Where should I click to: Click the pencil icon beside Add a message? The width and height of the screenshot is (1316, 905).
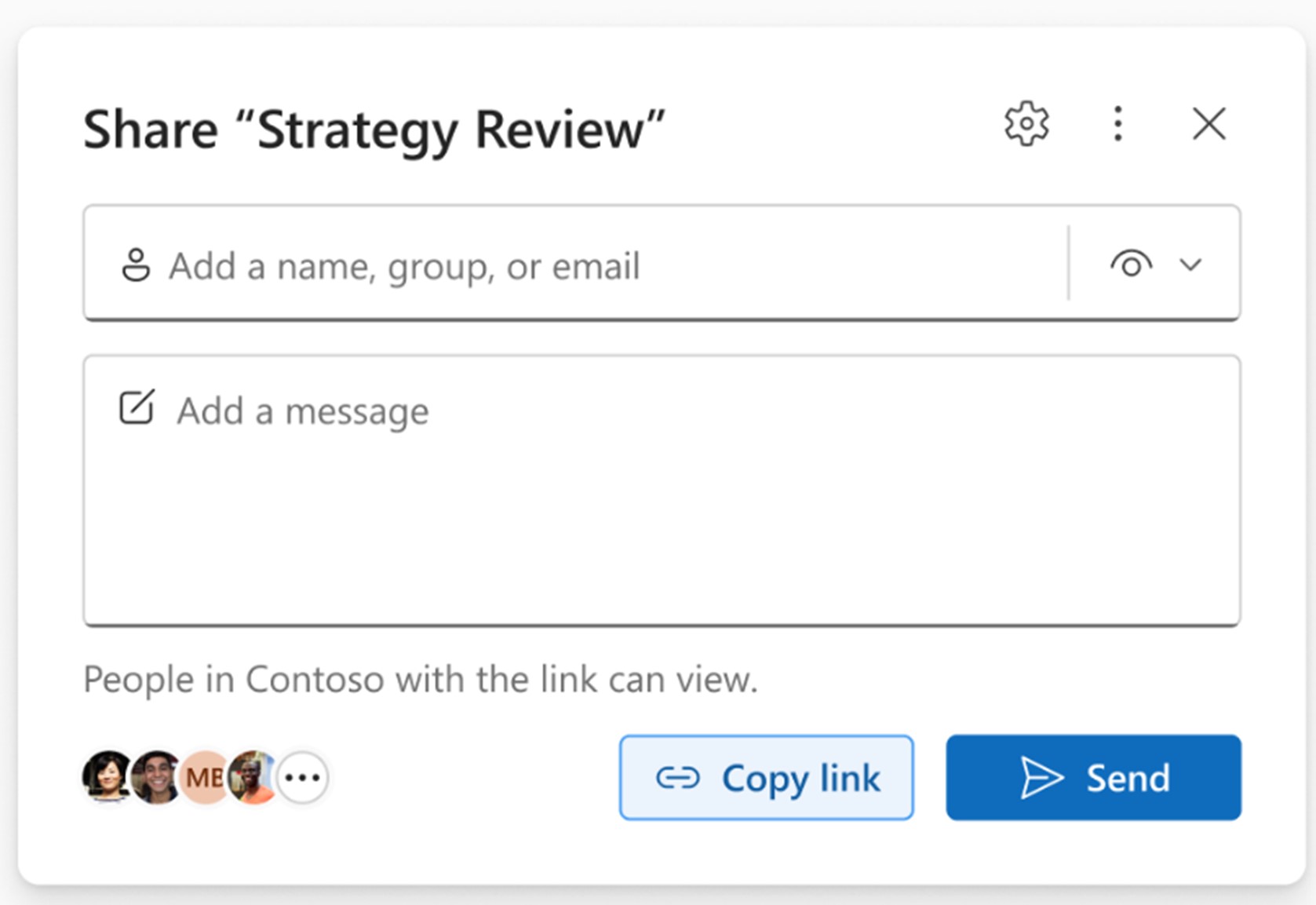pyautogui.click(x=135, y=409)
